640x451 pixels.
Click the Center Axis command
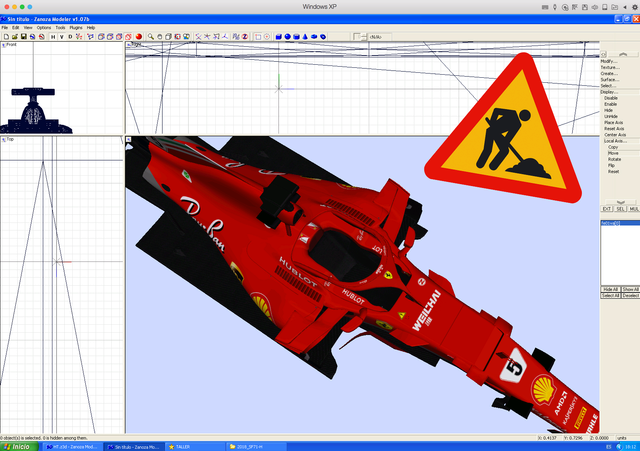(x=615, y=135)
